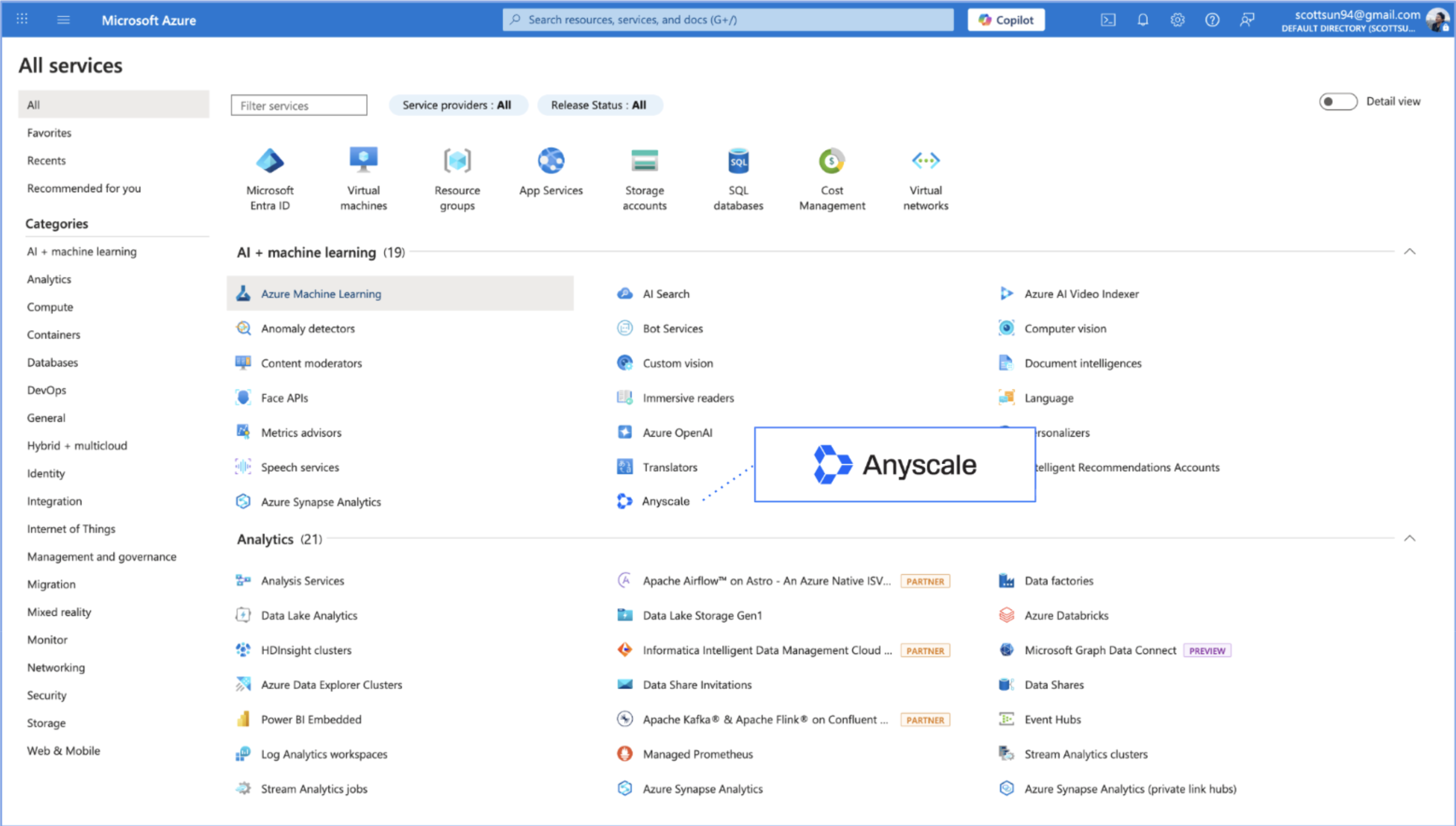Image resolution: width=1456 pixels, height=826 pixels.
Task: Open the Copilot assistant
Action: click(x=1005, y=19)
